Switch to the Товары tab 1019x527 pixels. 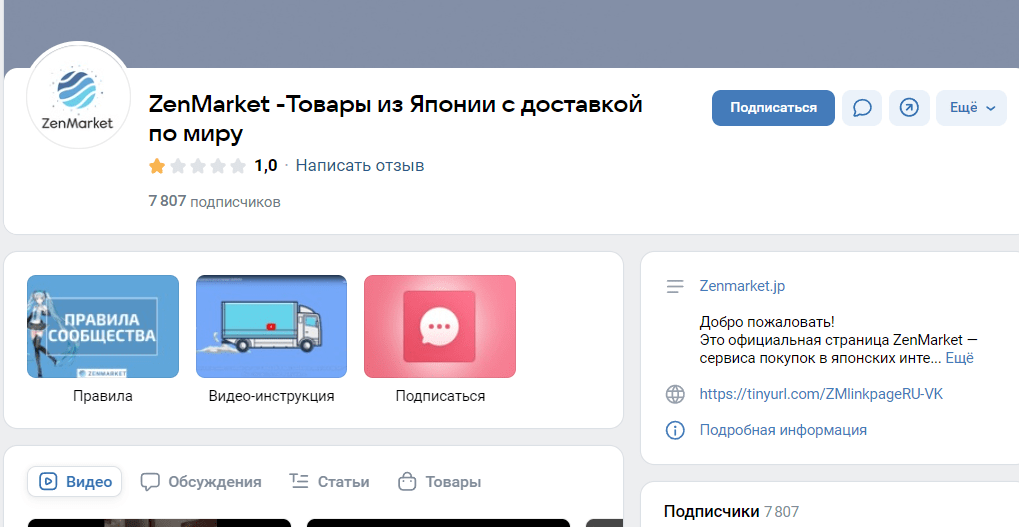(439, 482)
